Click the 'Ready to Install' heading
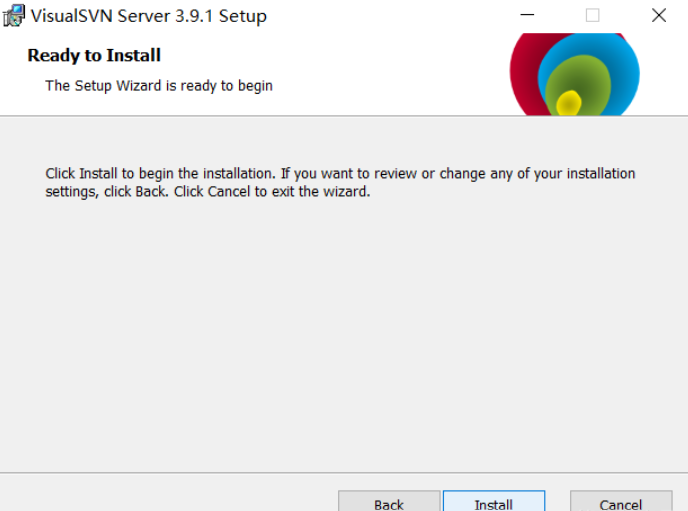This screenshot has height=511, width=688. point(94,56)
